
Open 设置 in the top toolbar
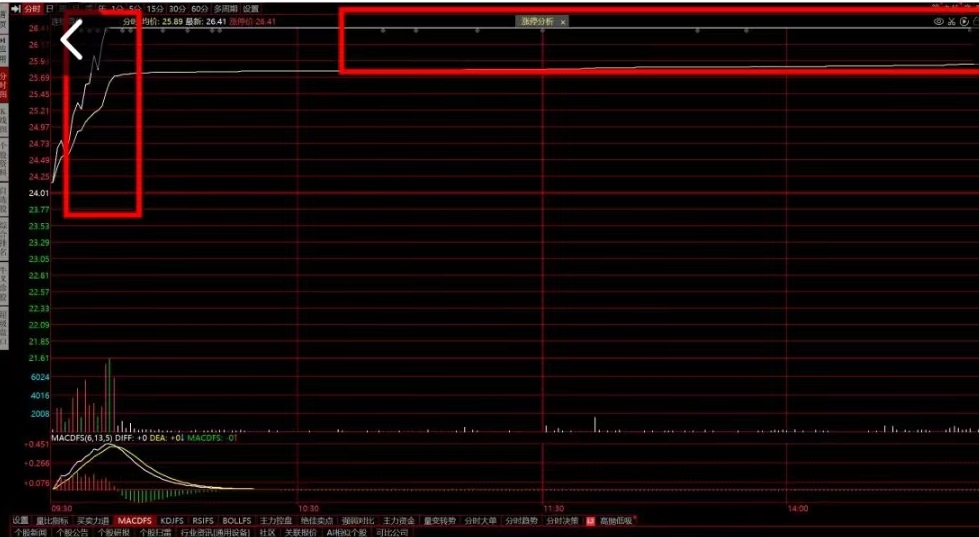[251, 8]
